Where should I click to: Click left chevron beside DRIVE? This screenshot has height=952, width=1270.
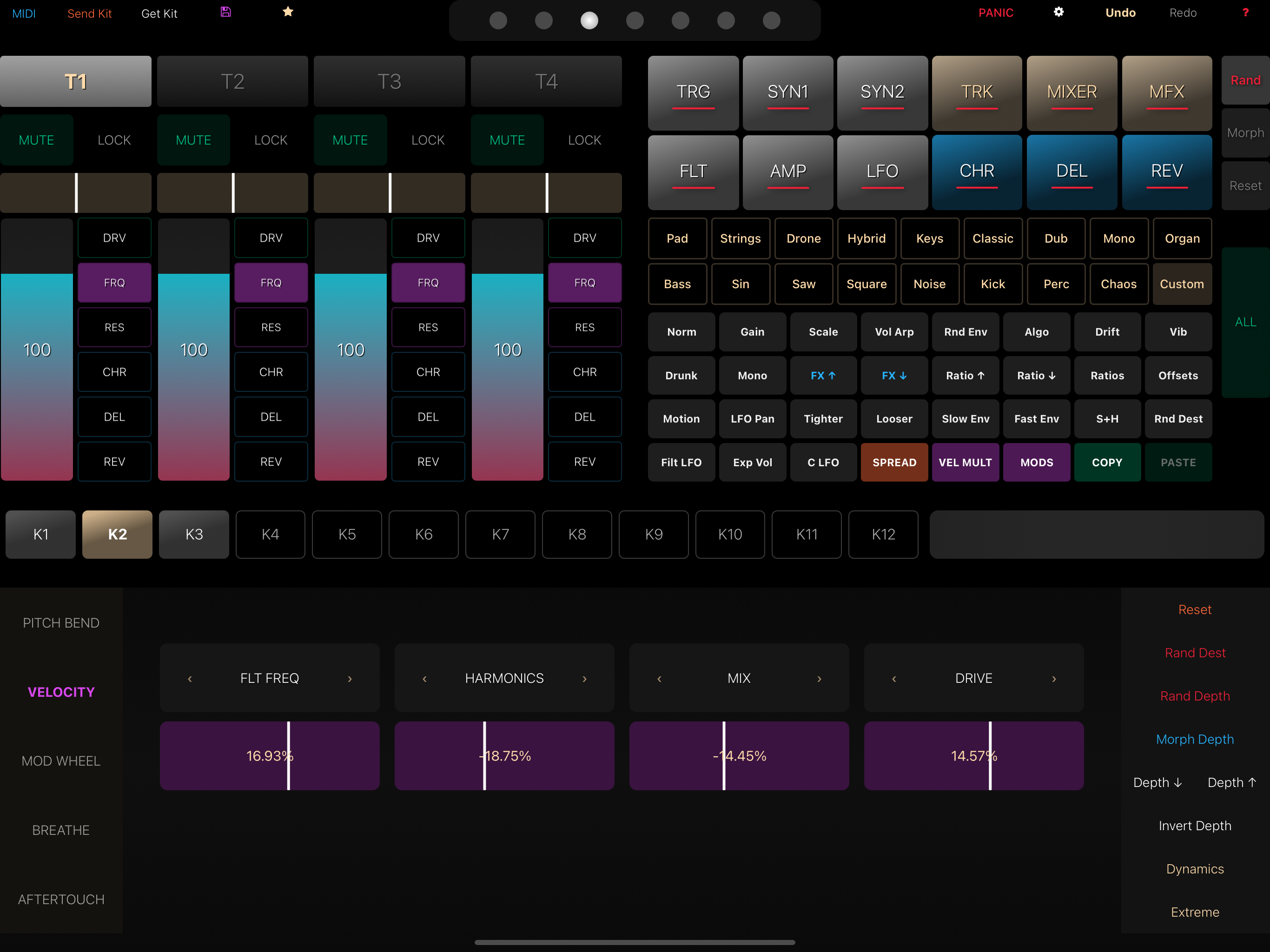894,679
